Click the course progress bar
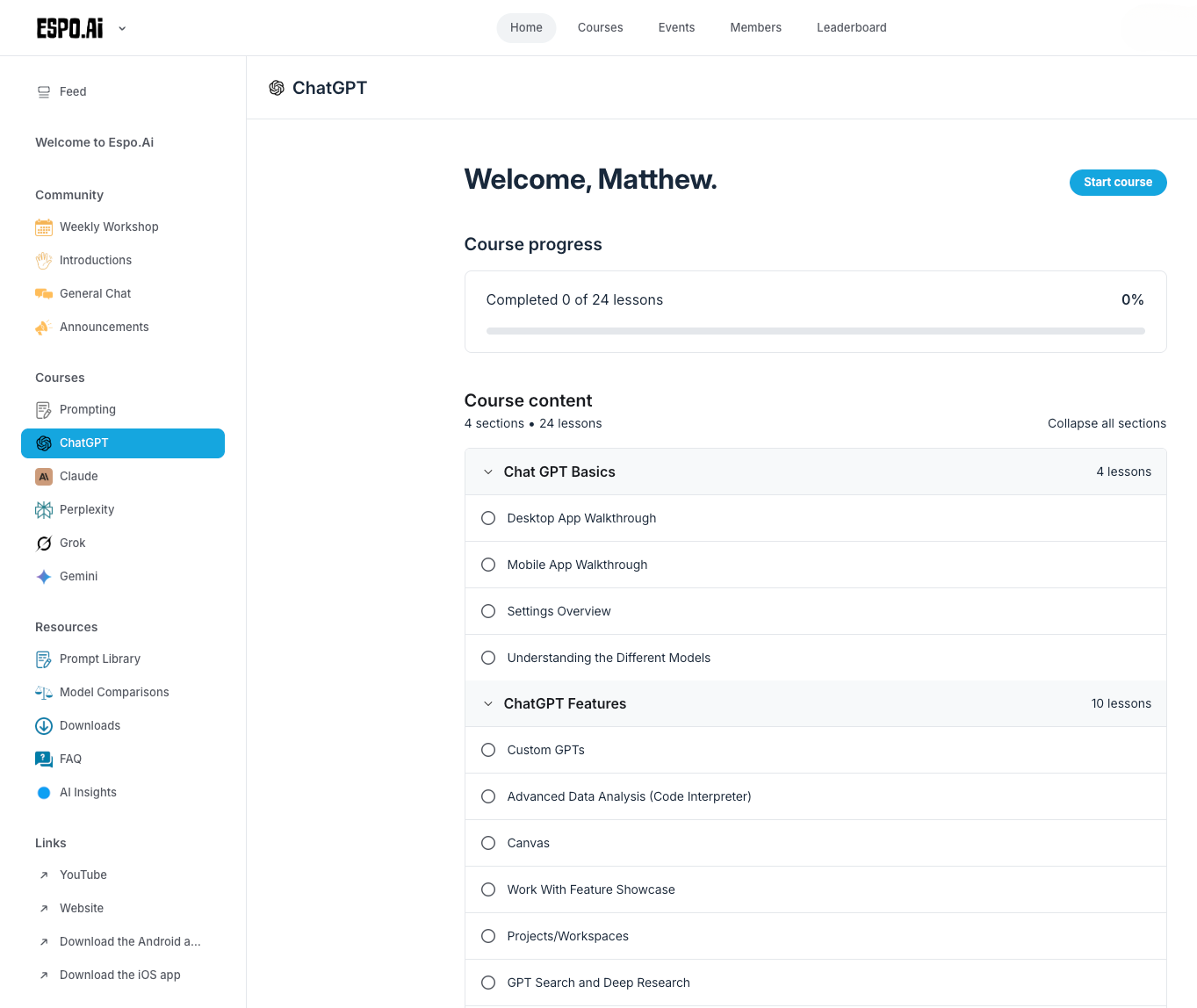The image size is (1197, 1008). 815,331
